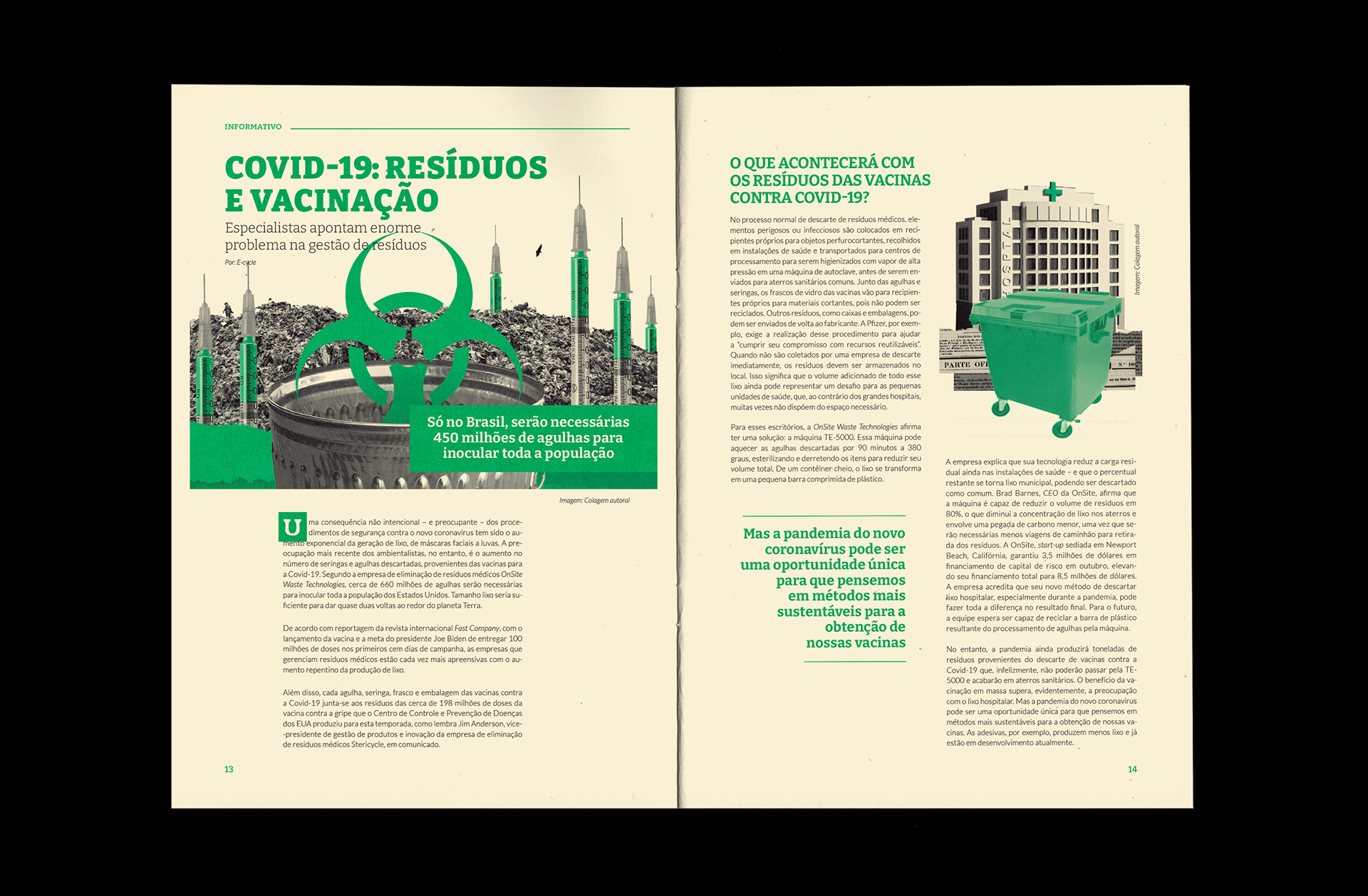Click paragraph starting "No entanto, a pandemia"
The image size is (1368, 896).
(x=1041, y=696)
